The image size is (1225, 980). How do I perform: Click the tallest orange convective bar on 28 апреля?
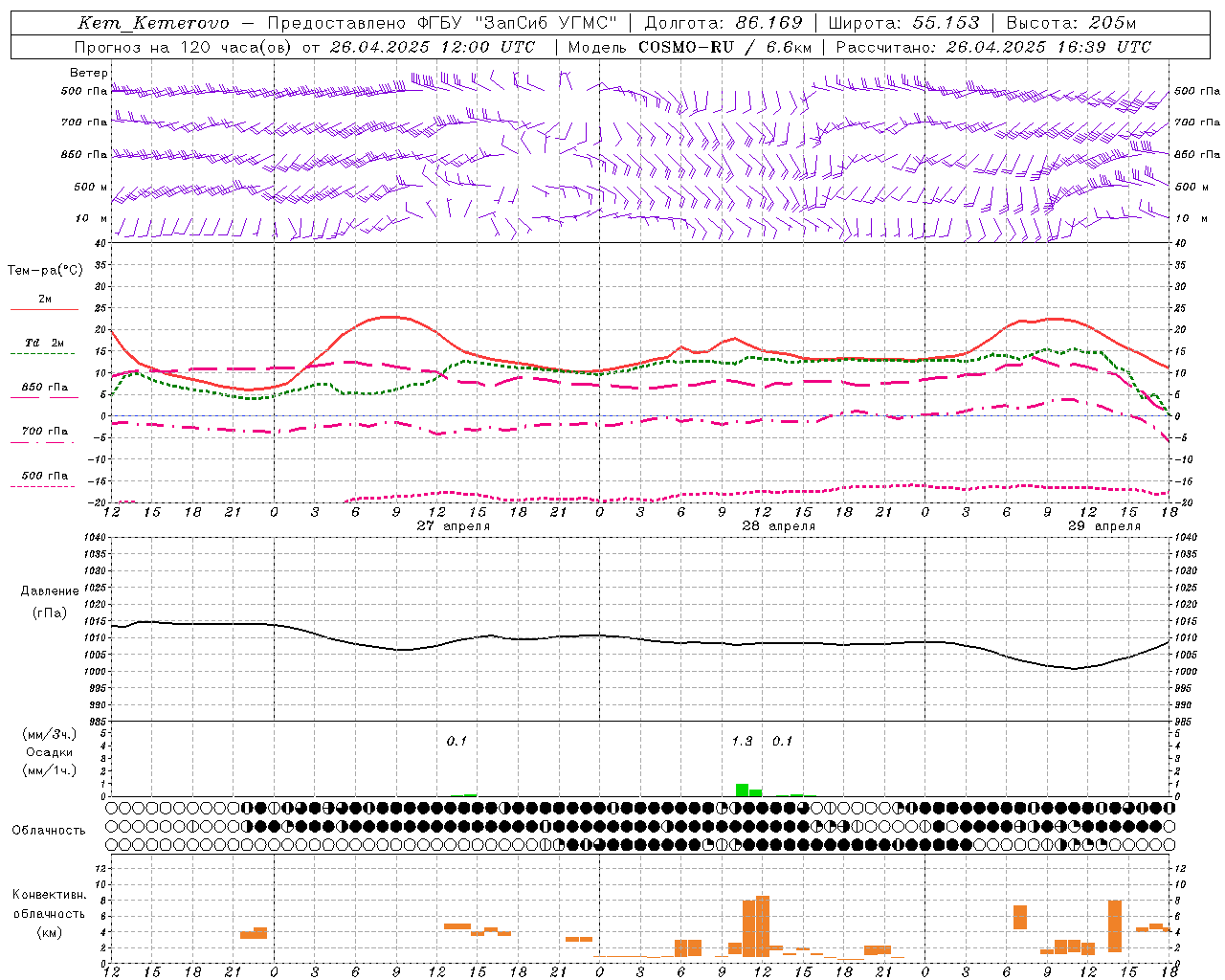pyautogui.click(x=763, y=926)
